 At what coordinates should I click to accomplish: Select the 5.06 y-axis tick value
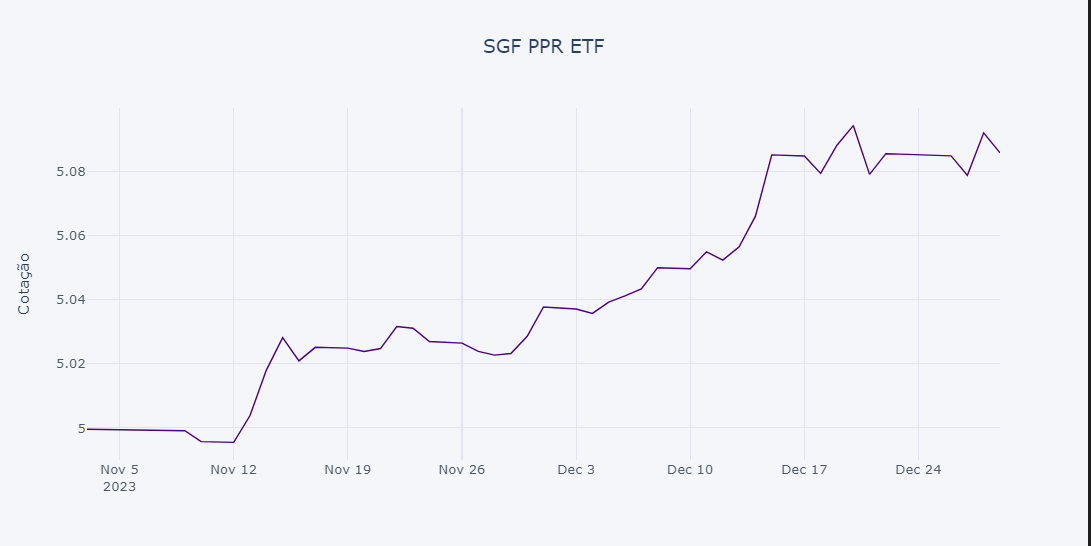(x=71, y=236)
